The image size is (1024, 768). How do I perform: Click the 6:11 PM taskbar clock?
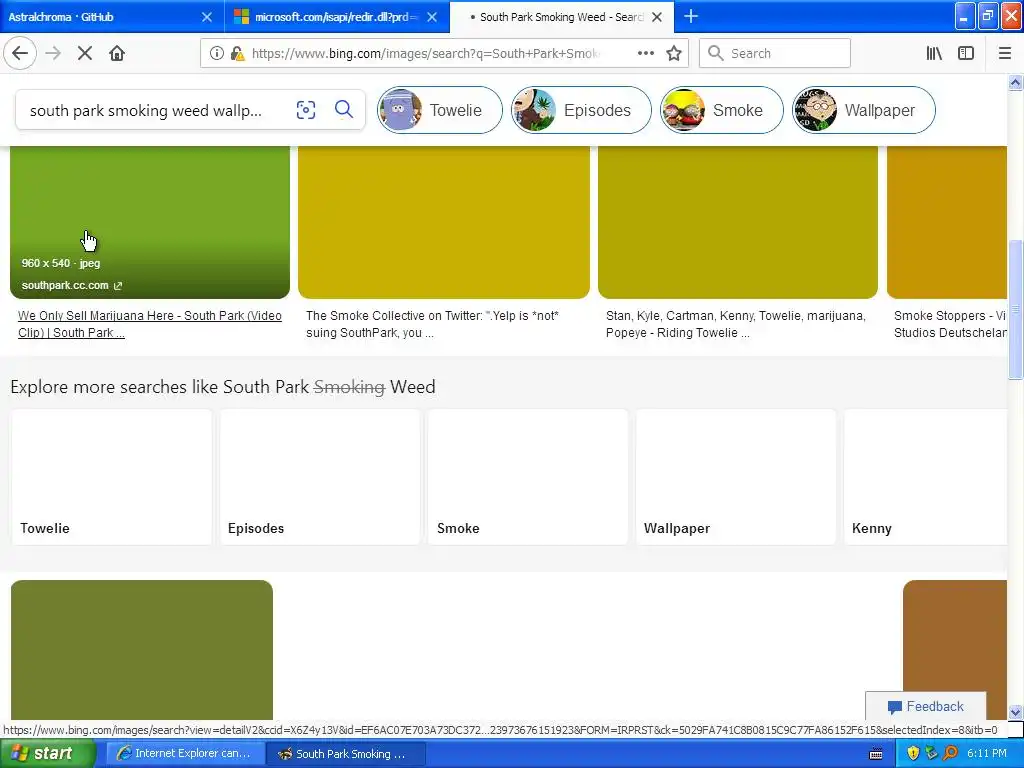(987, 754)
